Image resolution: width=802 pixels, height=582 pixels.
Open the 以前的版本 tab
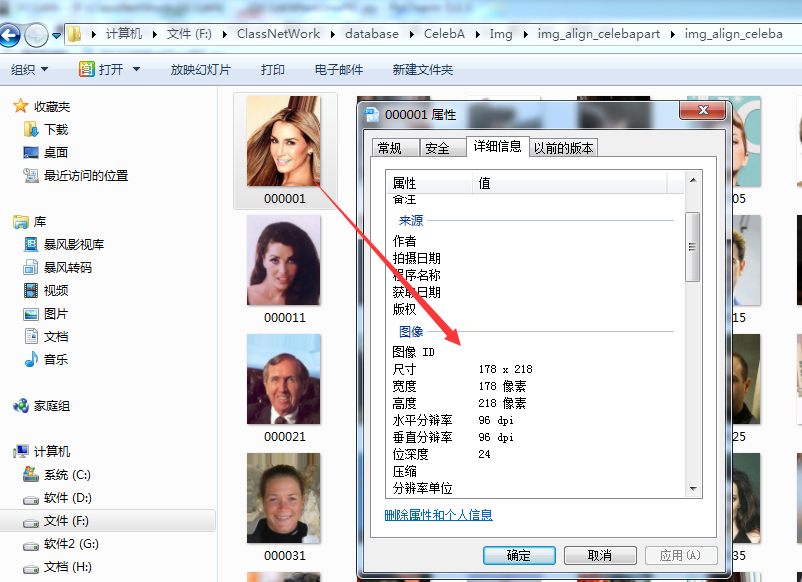[x=561, y=146]
